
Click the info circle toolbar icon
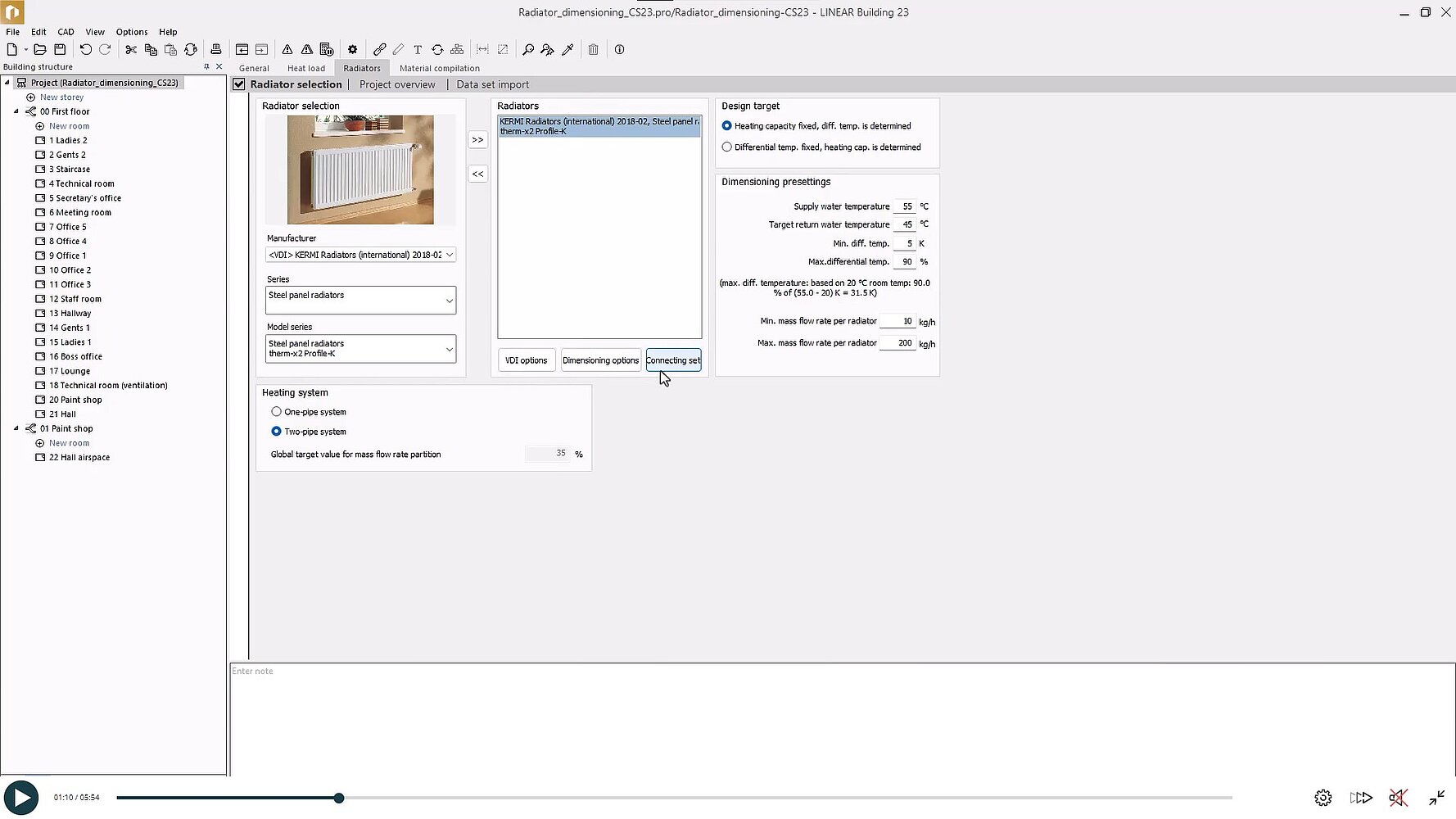pyautogui.click(x=620, y=50)
